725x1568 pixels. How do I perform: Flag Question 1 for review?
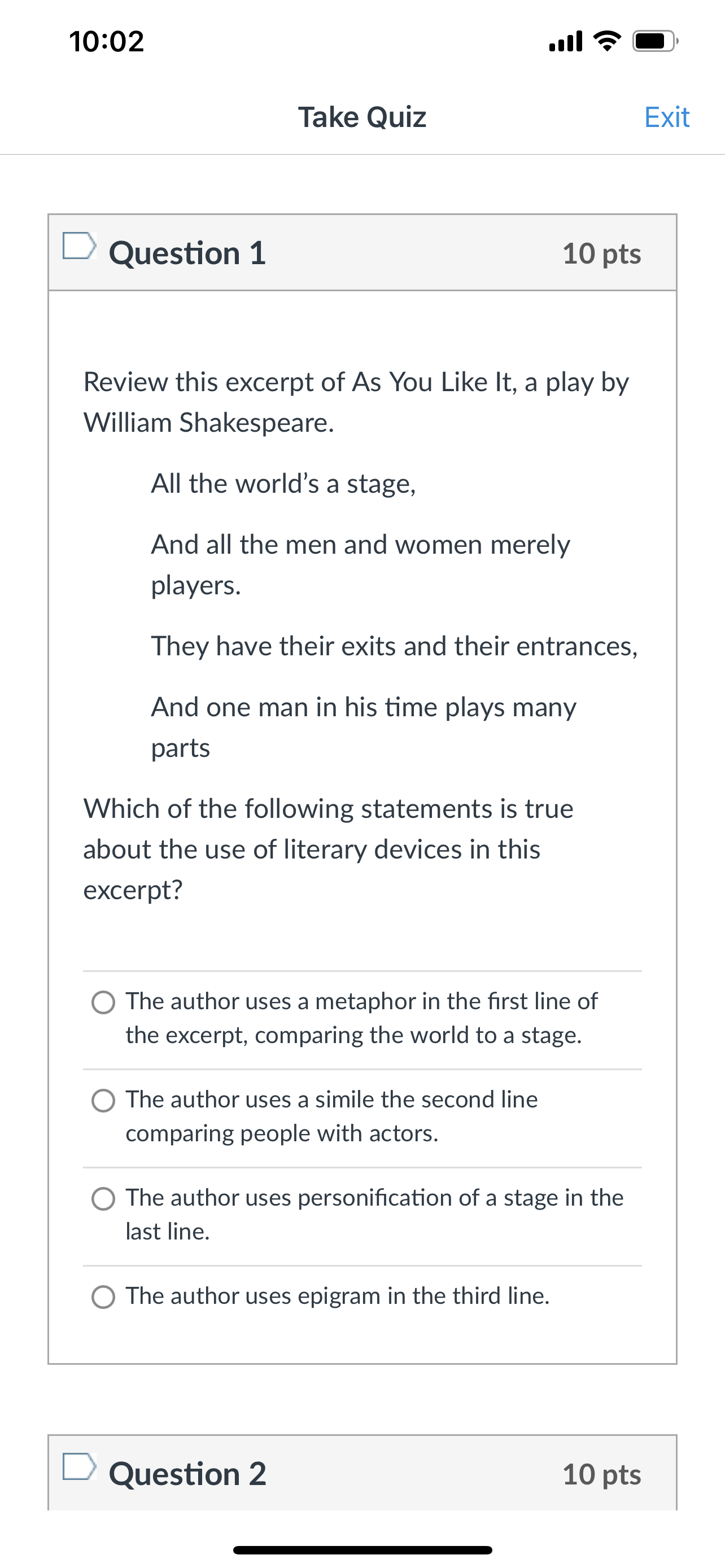point(79,246)
